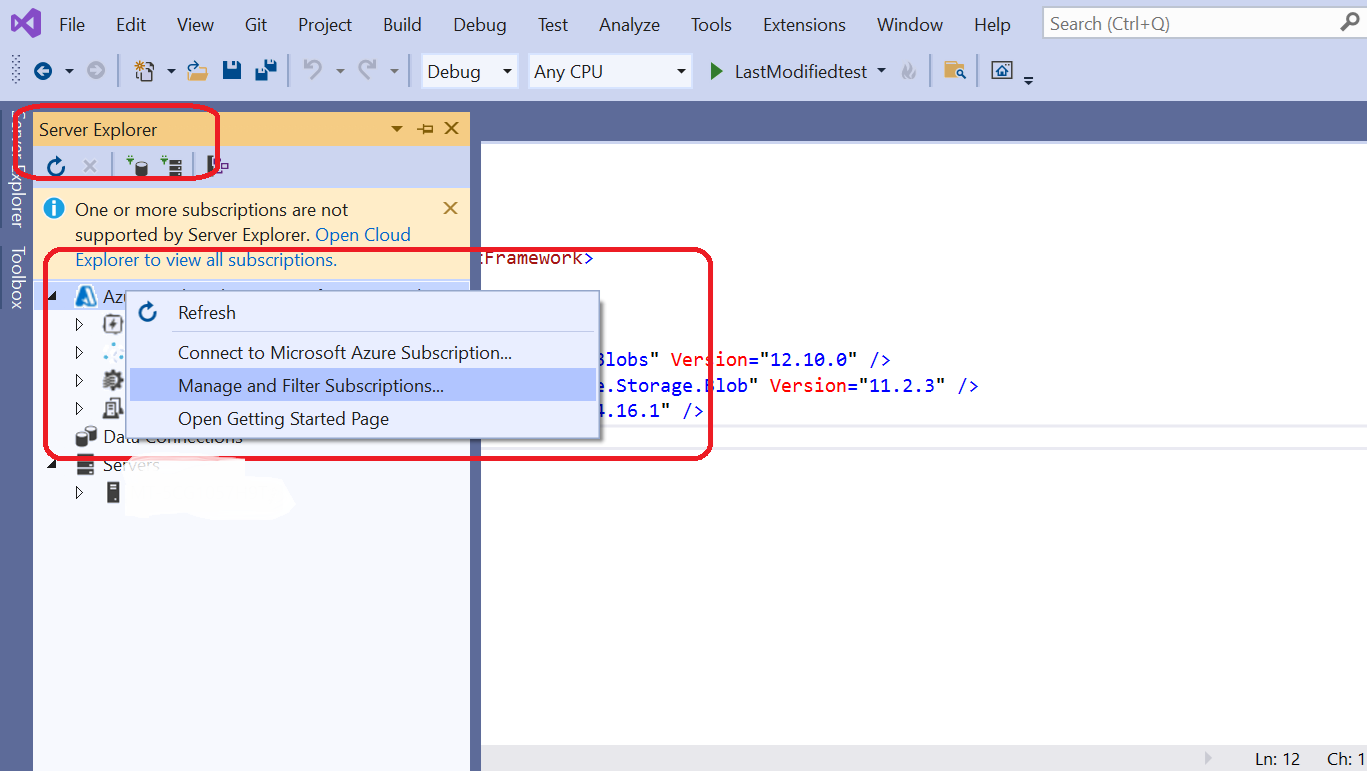Click the magnifier icon in the search box
Viewport: 1367px width, 771px height.
tap(1350, 22)
